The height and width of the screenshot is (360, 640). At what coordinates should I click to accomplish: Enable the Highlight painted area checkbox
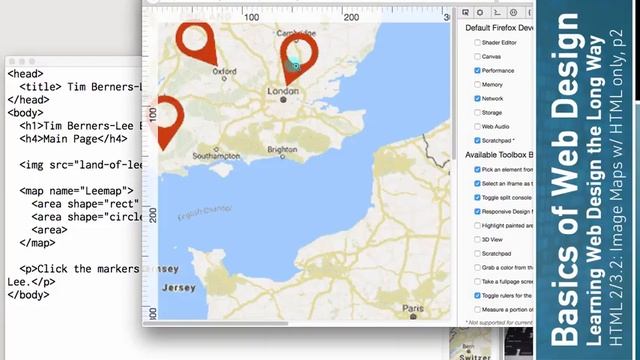pyautogui.click(x=477, y=225)
